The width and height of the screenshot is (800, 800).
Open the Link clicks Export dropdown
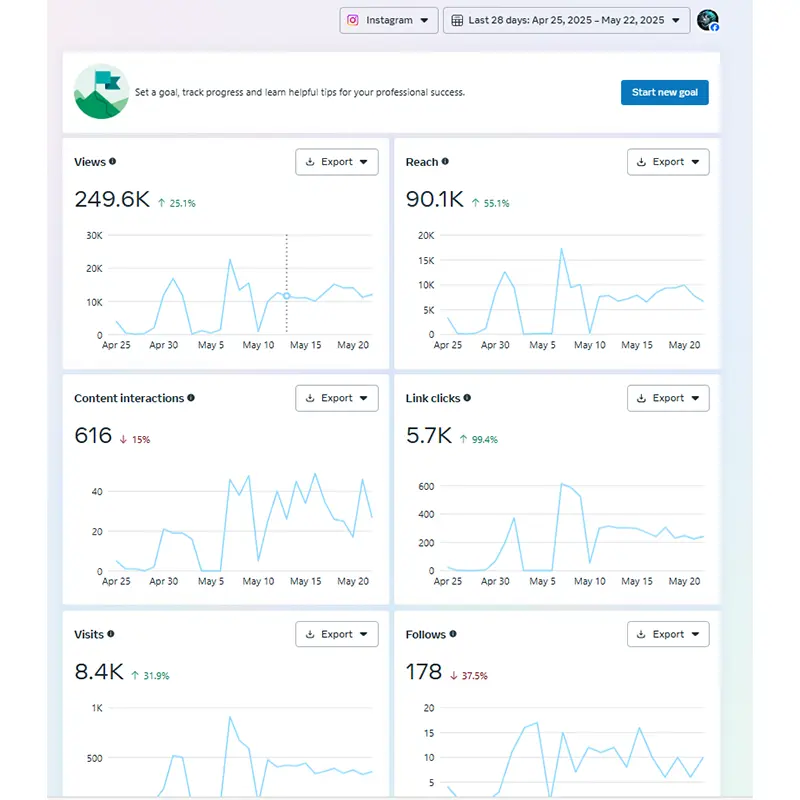[668, 398]
